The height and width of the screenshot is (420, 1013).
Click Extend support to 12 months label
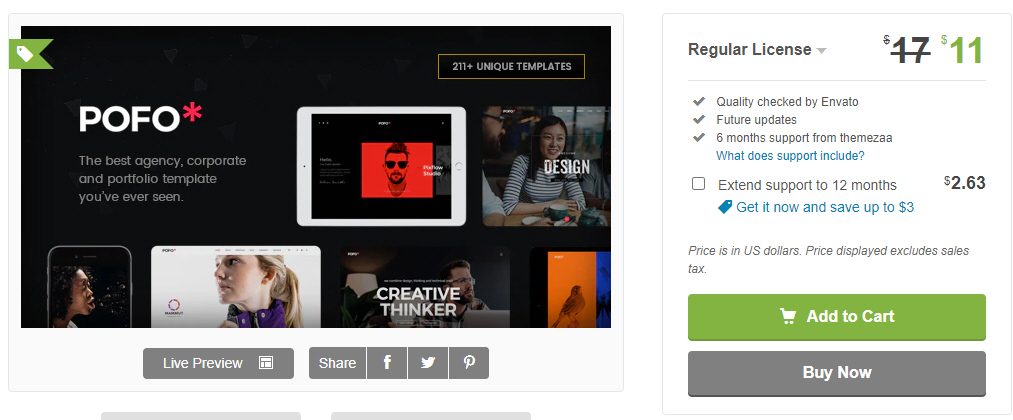click(807, 185)
